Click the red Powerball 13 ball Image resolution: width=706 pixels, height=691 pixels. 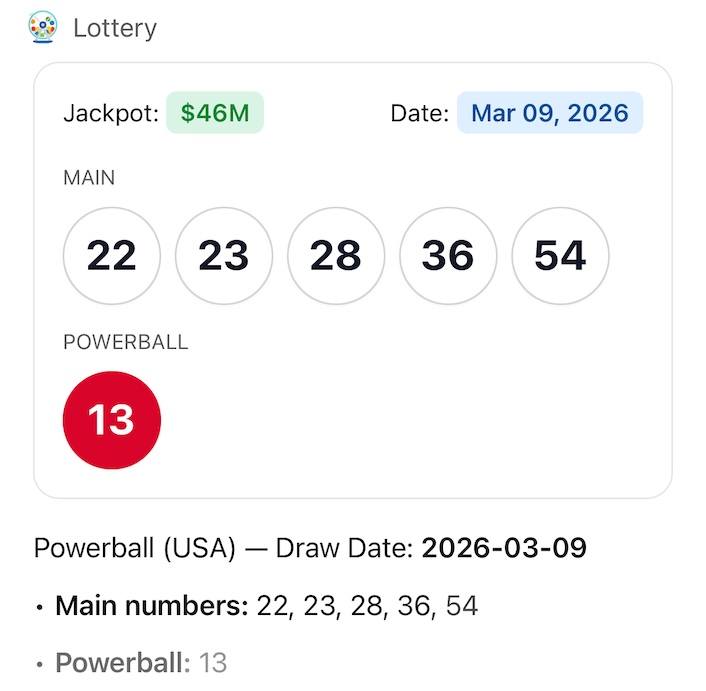click(111, 420)
